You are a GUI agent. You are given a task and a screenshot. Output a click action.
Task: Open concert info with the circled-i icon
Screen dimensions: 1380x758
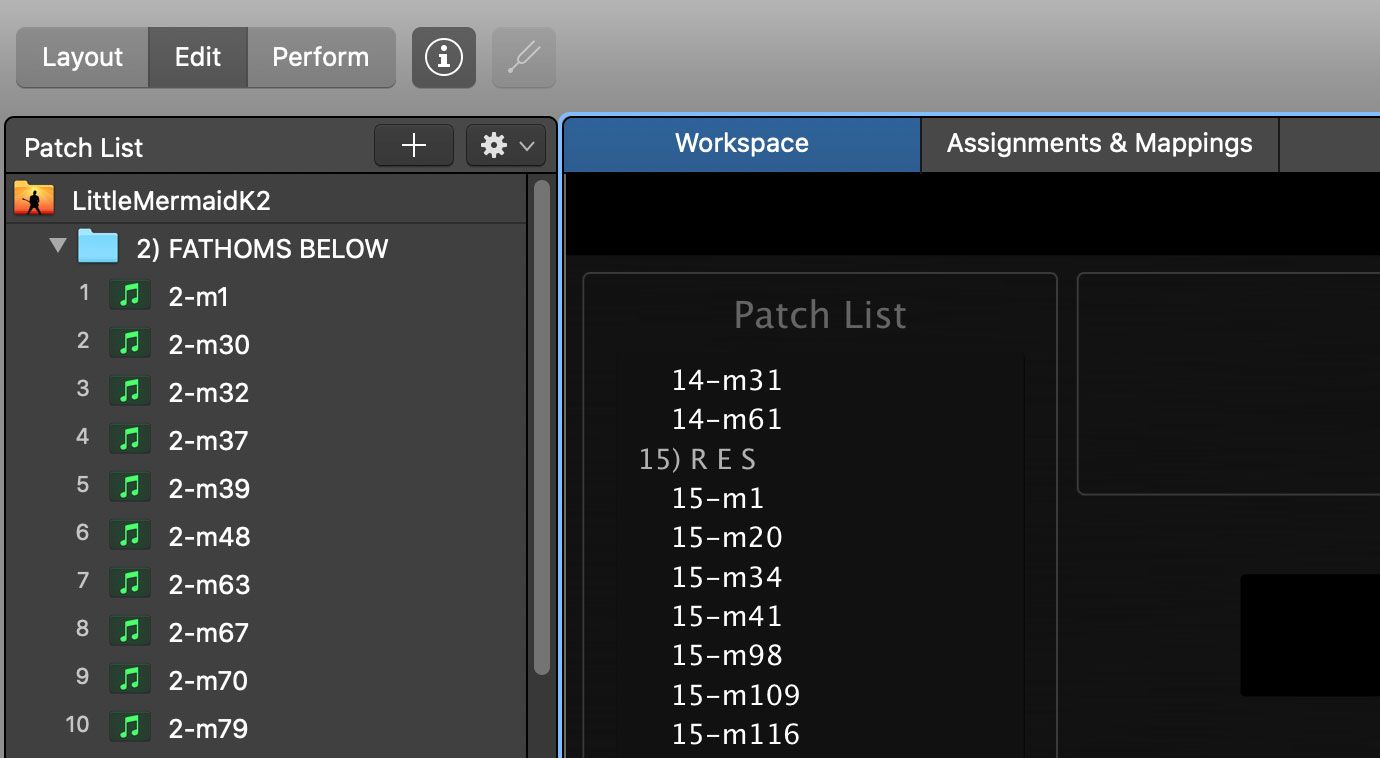click(443, 57)
